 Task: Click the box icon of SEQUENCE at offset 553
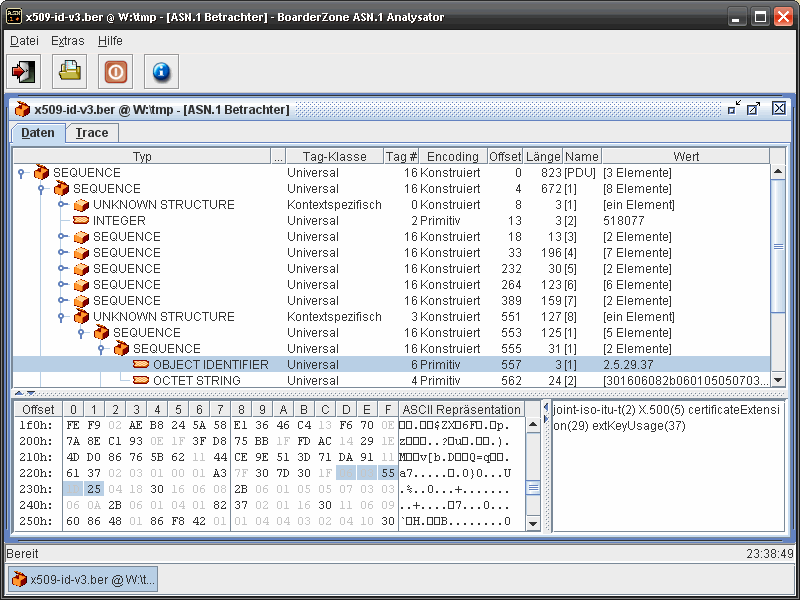tap(101, 332)
